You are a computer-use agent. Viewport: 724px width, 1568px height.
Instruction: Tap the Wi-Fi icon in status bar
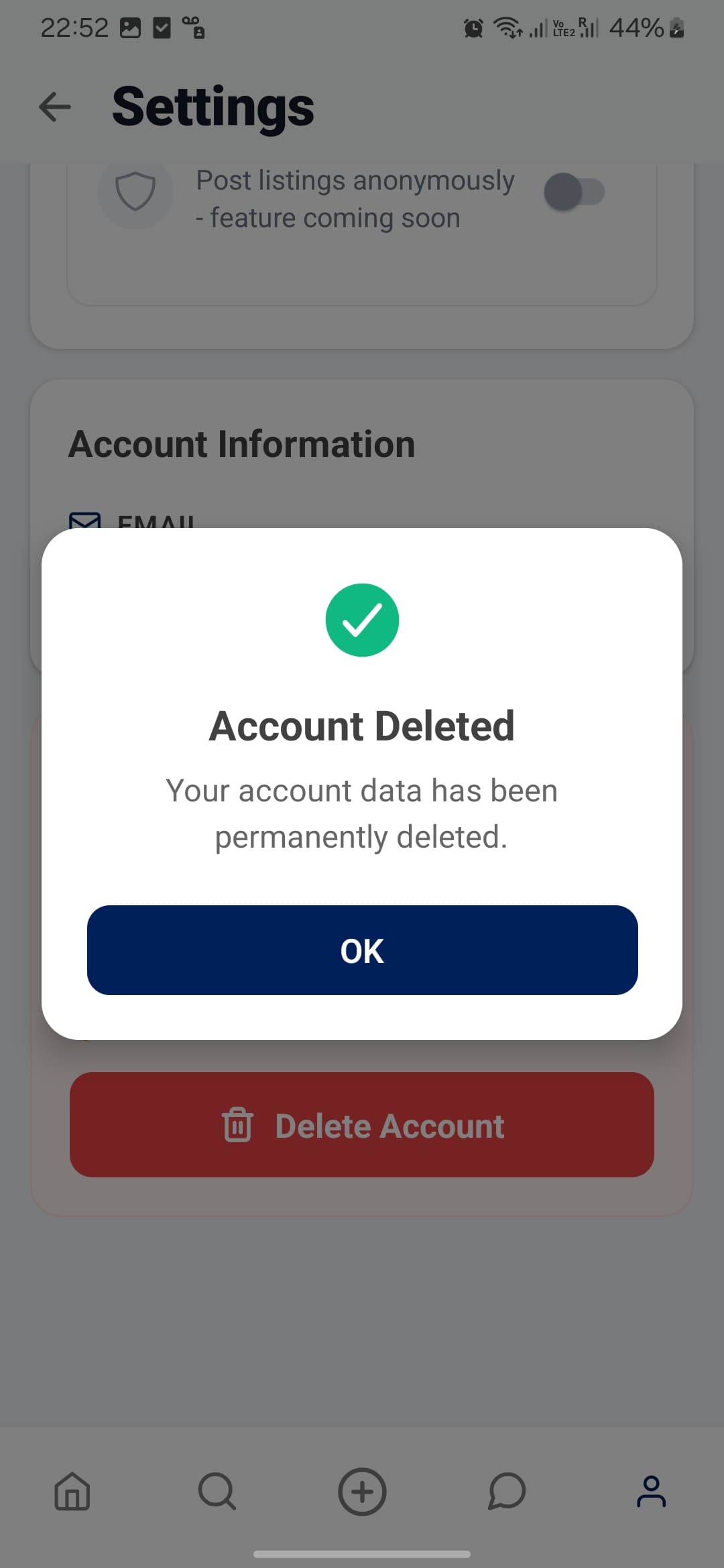click(508, 28)
